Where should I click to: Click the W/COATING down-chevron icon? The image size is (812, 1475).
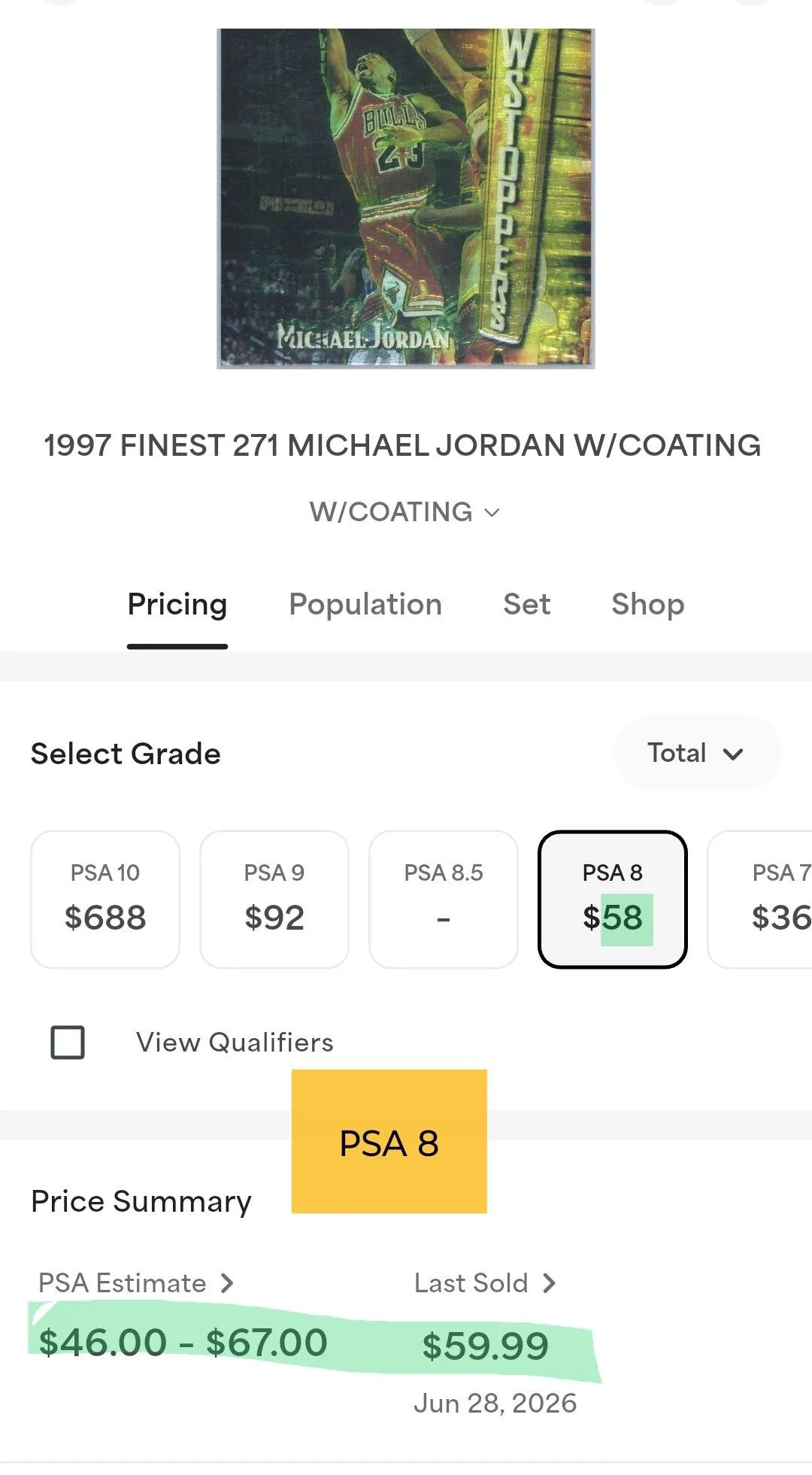click(x=492, y=513)
